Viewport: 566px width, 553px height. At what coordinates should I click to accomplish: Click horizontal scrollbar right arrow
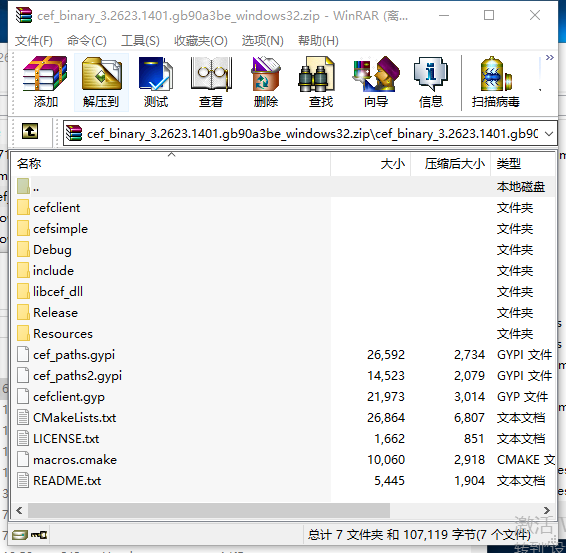(547, 510)
